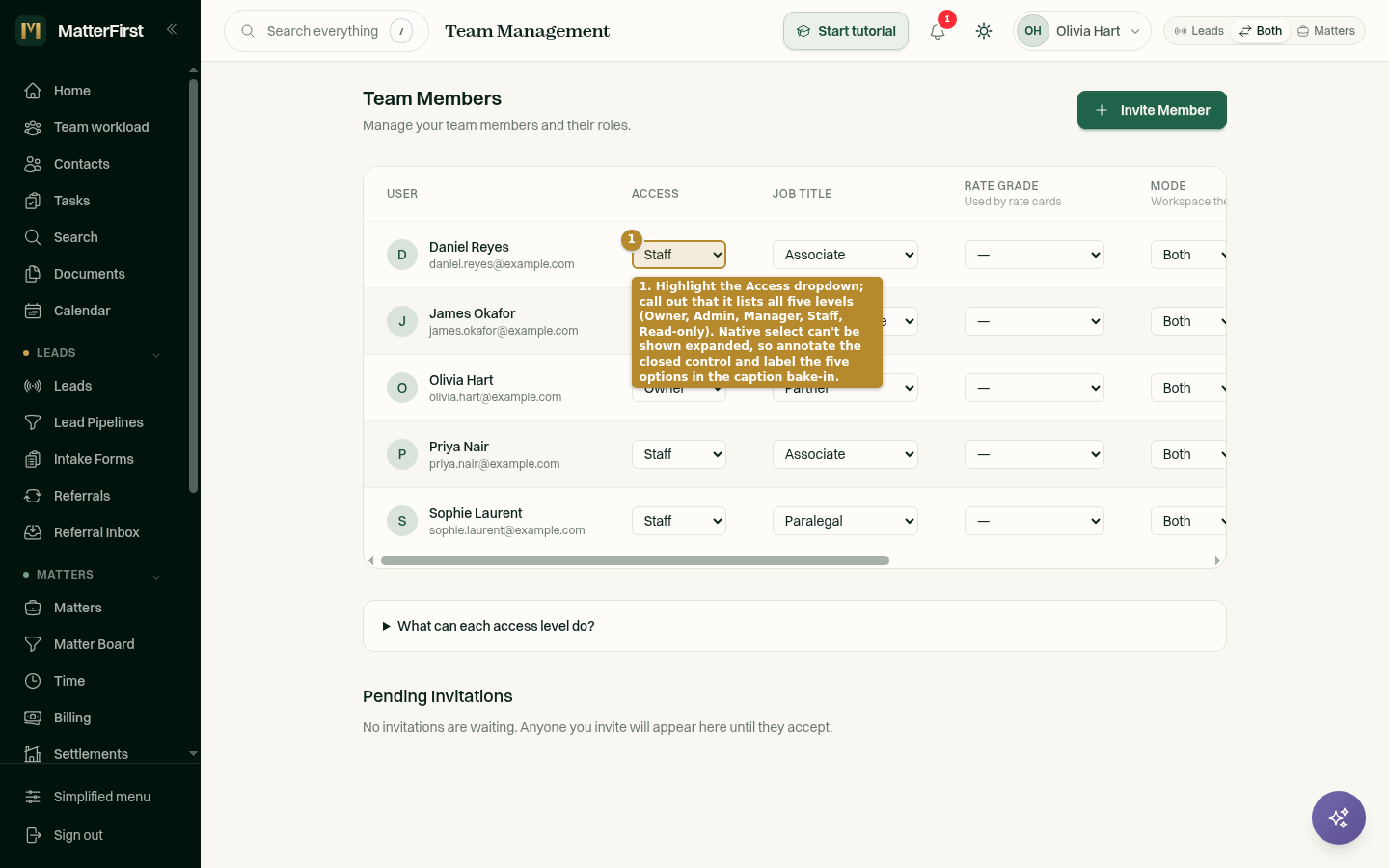Open Referral Inbox in the sidebar

click(93, 532)
